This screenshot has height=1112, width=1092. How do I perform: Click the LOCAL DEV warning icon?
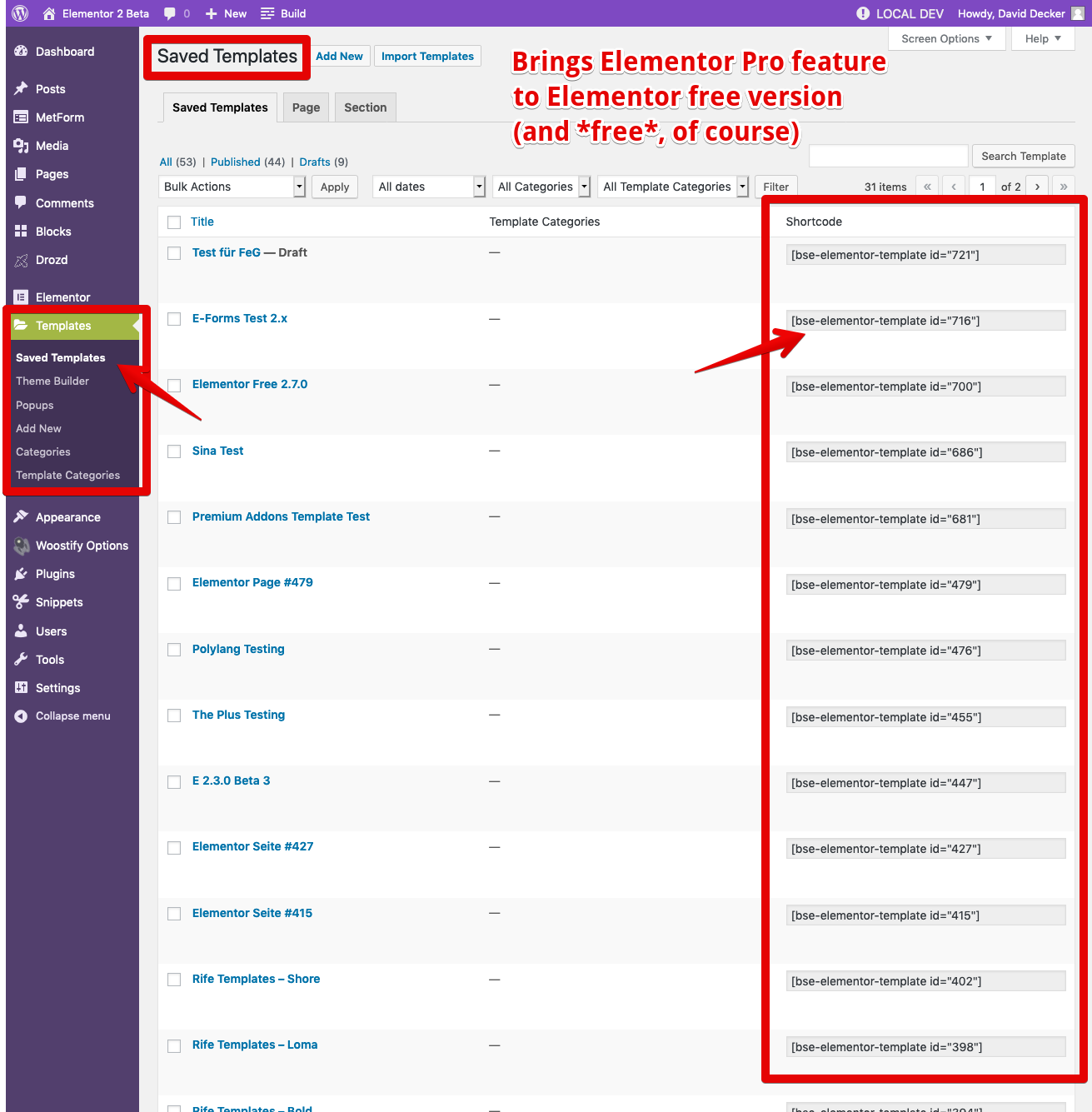point(863,13)
